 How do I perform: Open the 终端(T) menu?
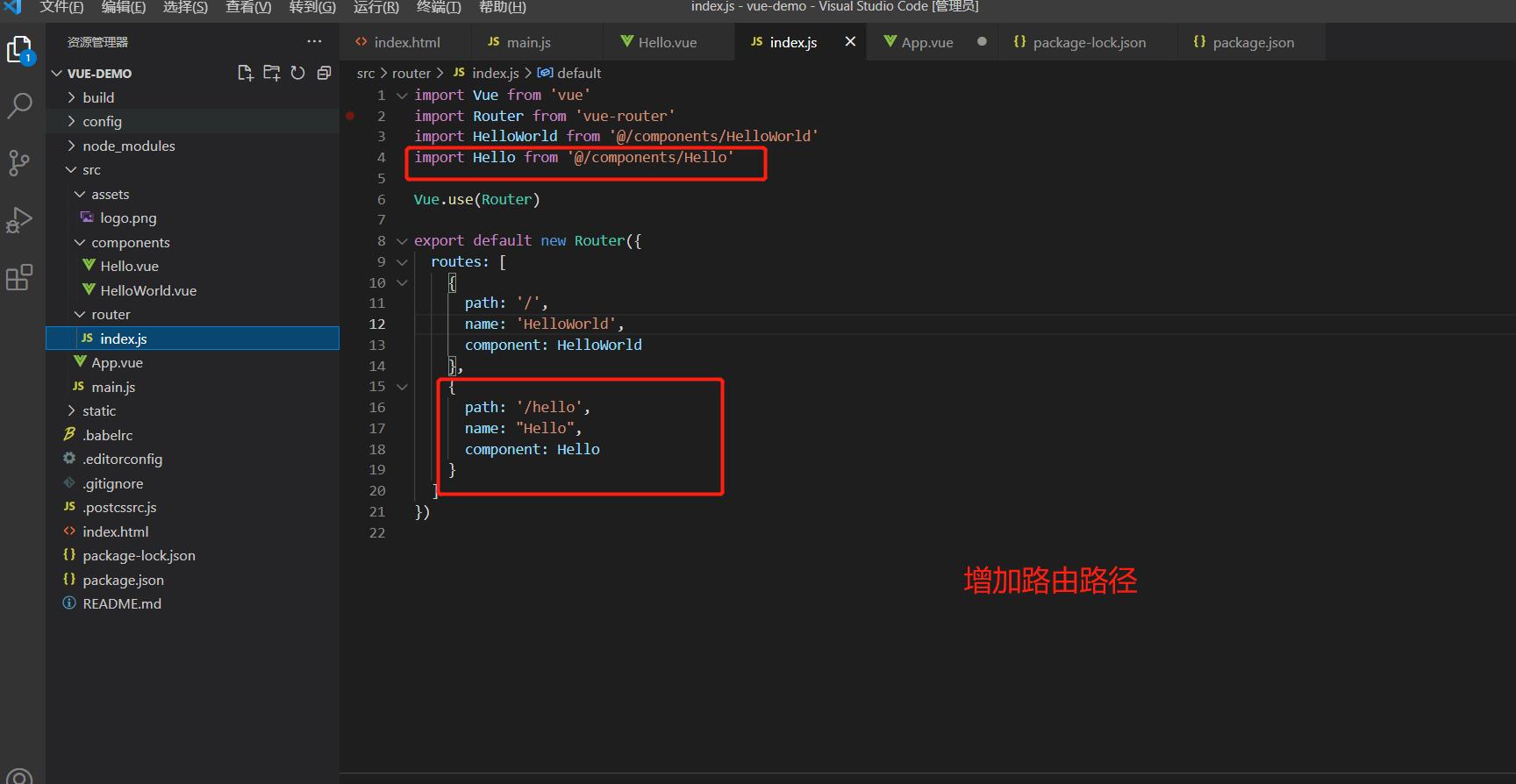439,7
